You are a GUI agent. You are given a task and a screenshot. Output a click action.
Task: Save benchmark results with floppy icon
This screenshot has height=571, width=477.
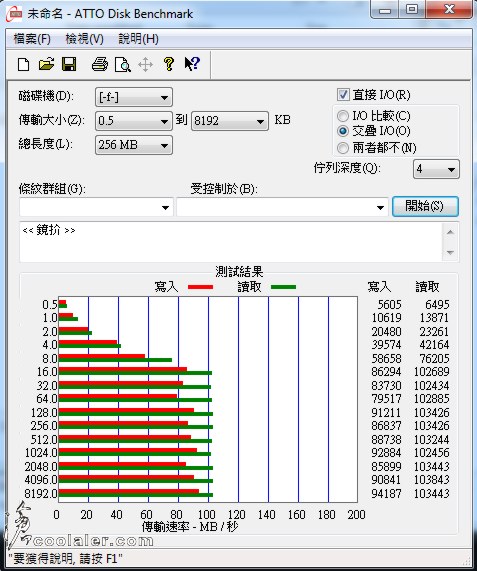(x=69, y=64)
